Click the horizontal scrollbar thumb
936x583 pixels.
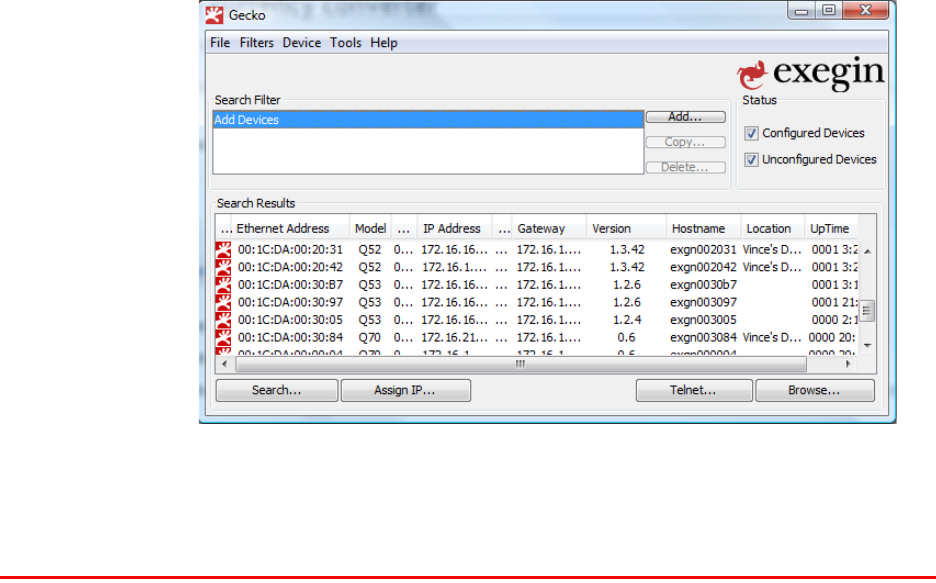[521, 364]
